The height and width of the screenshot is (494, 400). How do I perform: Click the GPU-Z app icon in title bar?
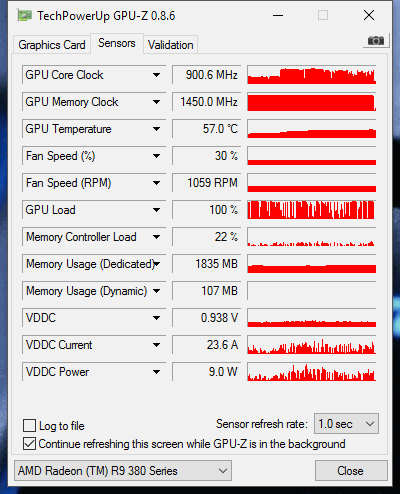pos(25,16)
